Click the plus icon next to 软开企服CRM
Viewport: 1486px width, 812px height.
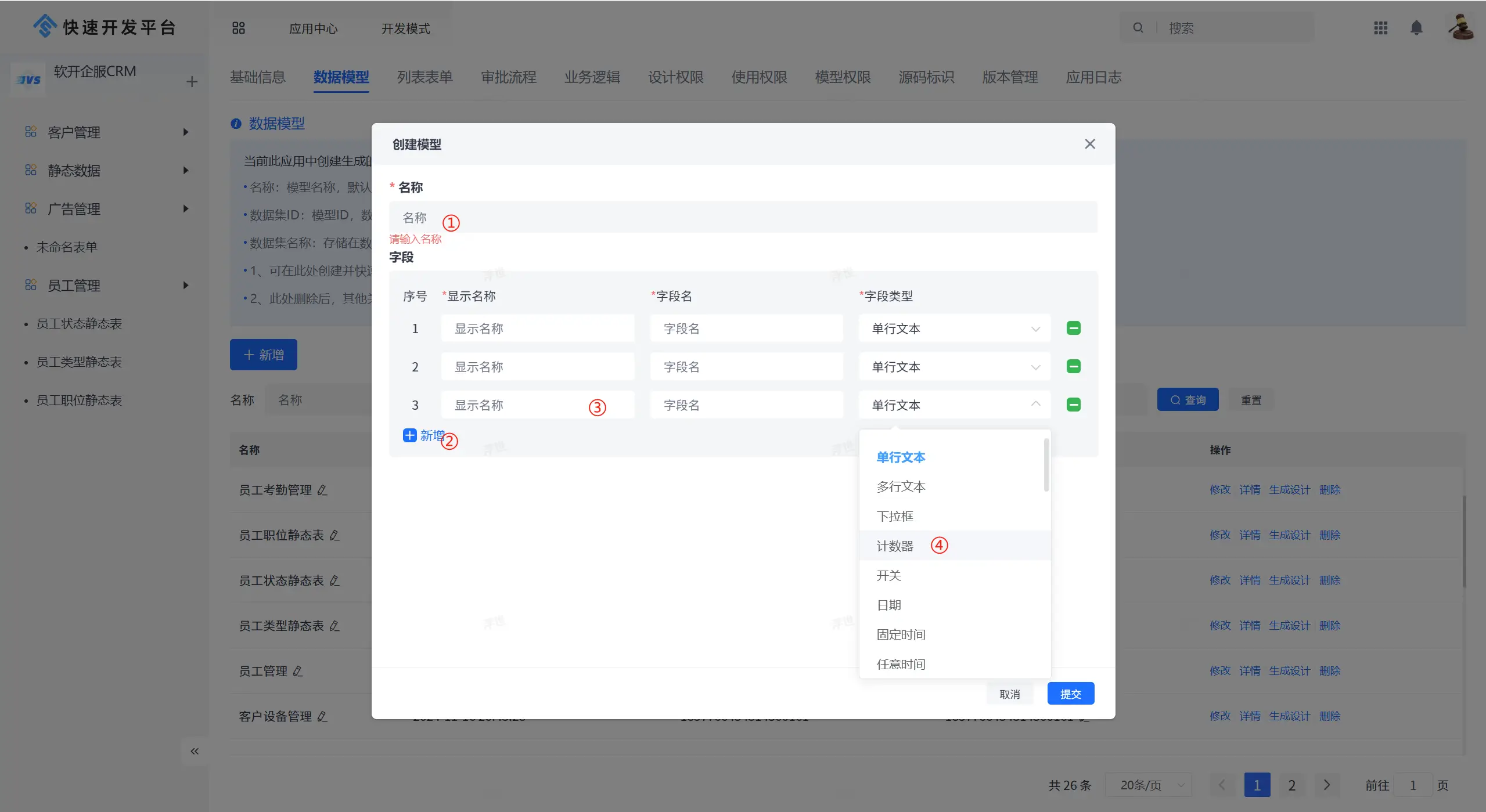tap(192, 82)
